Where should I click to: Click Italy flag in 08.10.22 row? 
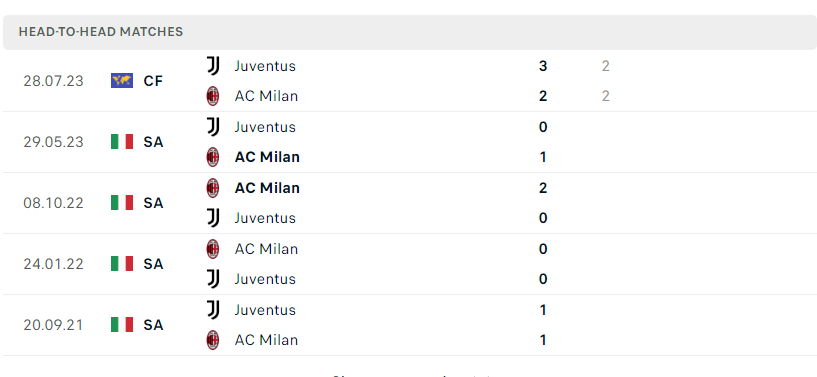[122, 203]
